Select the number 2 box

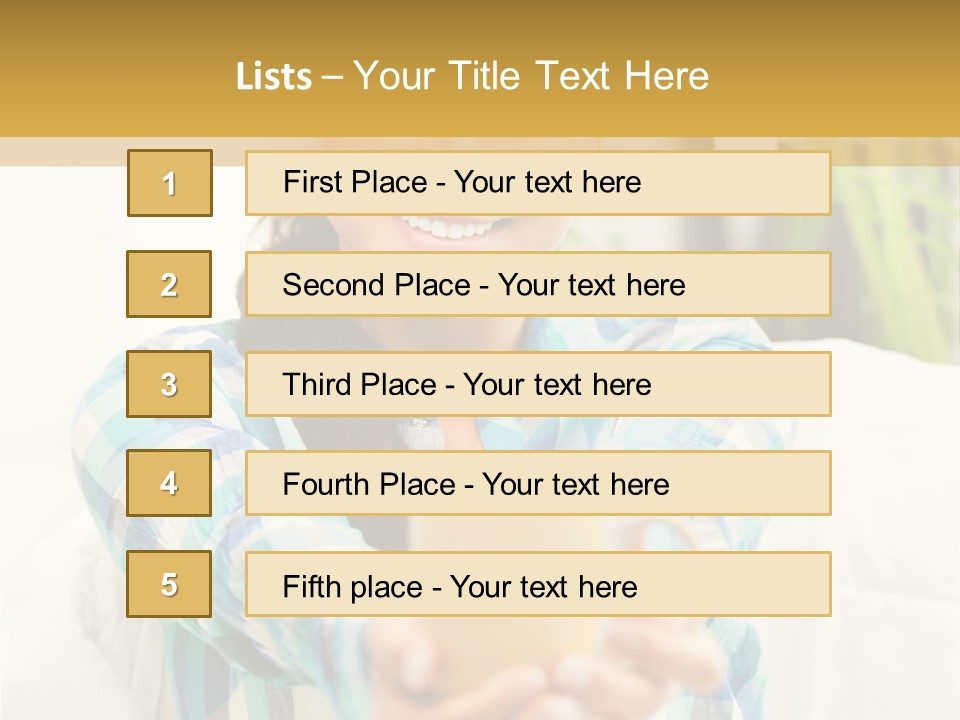pos(169,284)
